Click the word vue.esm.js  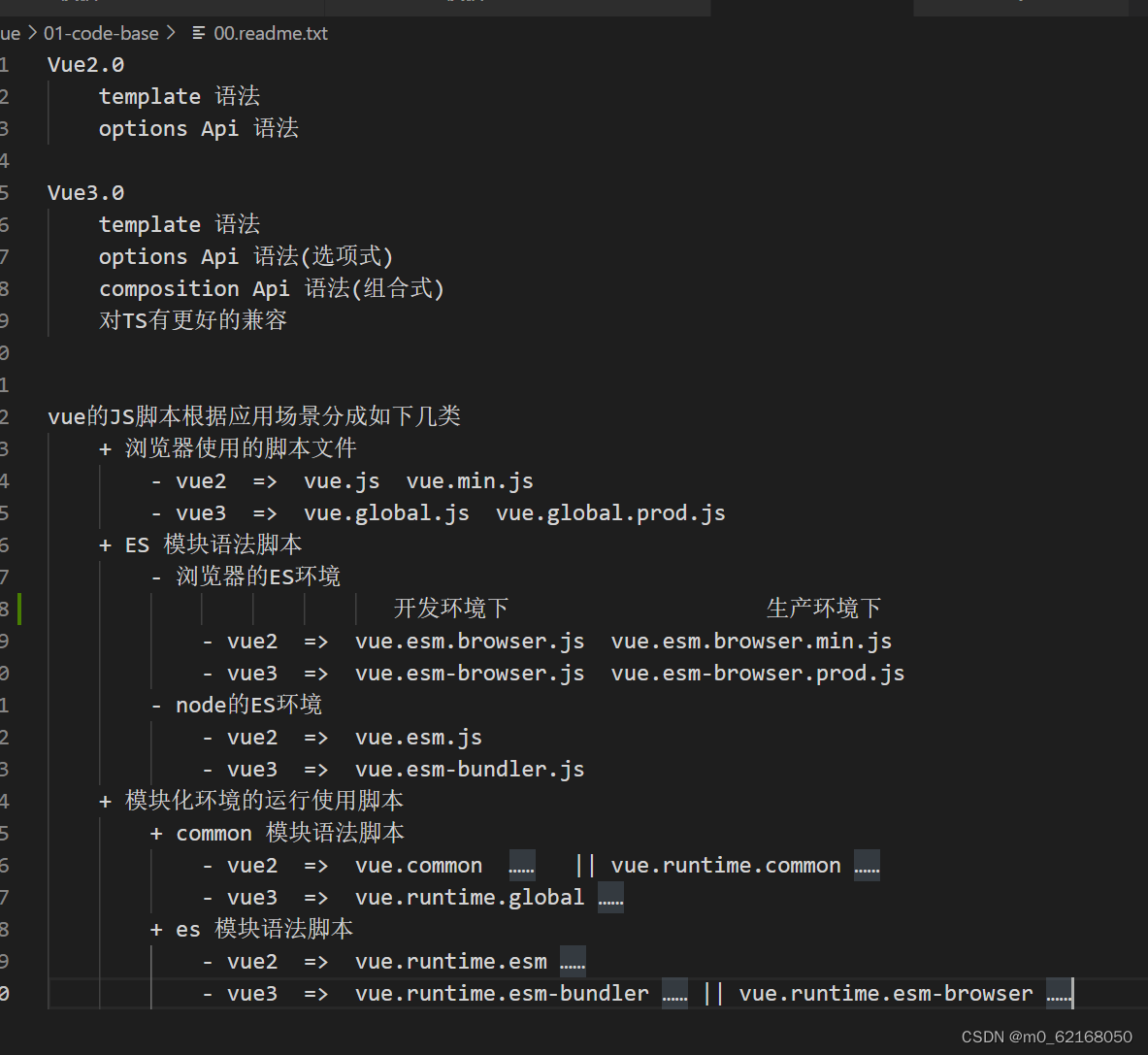418,738
